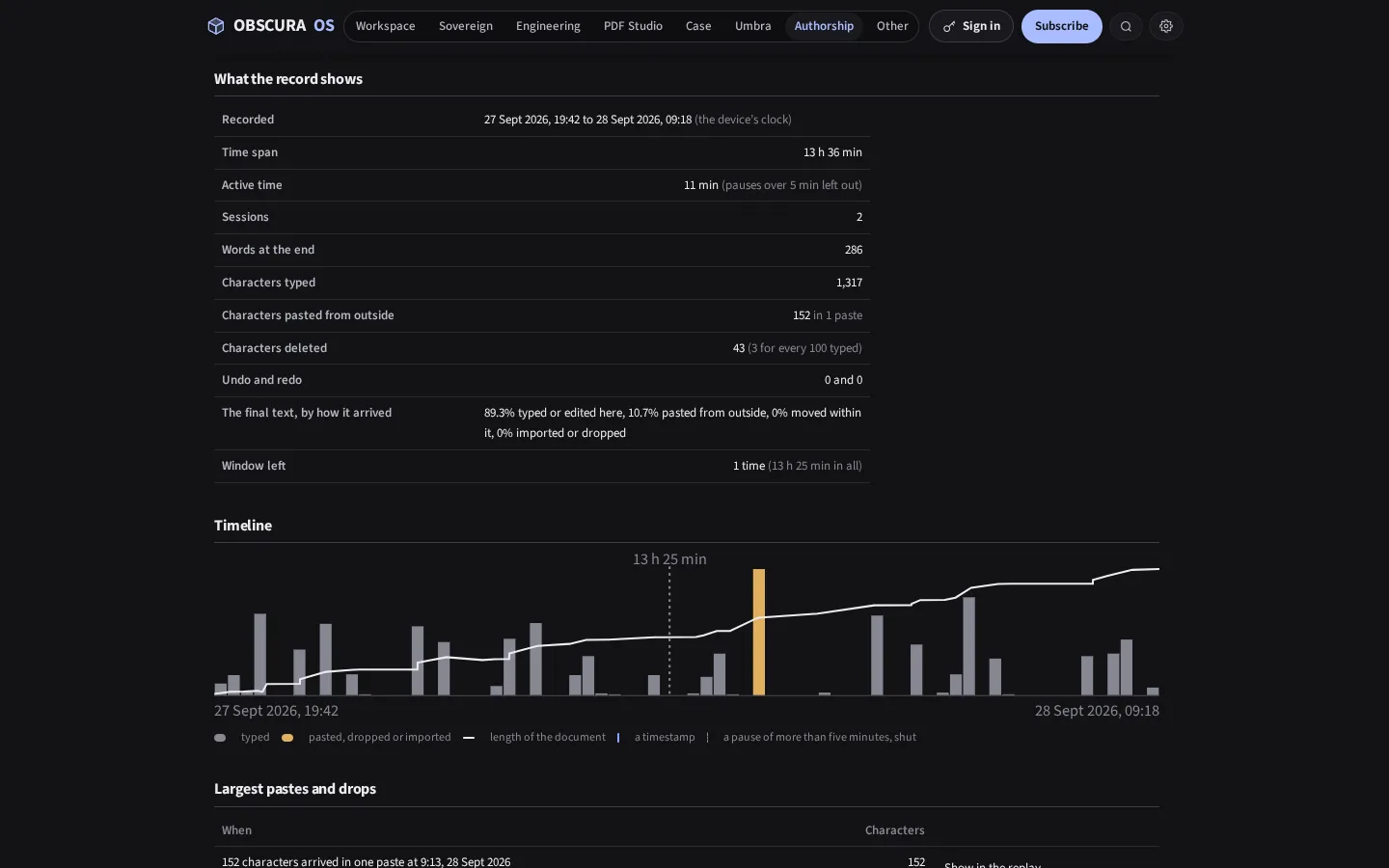Click the 'Words at the end' row label

pyautogui.click(x=268, y=250)
